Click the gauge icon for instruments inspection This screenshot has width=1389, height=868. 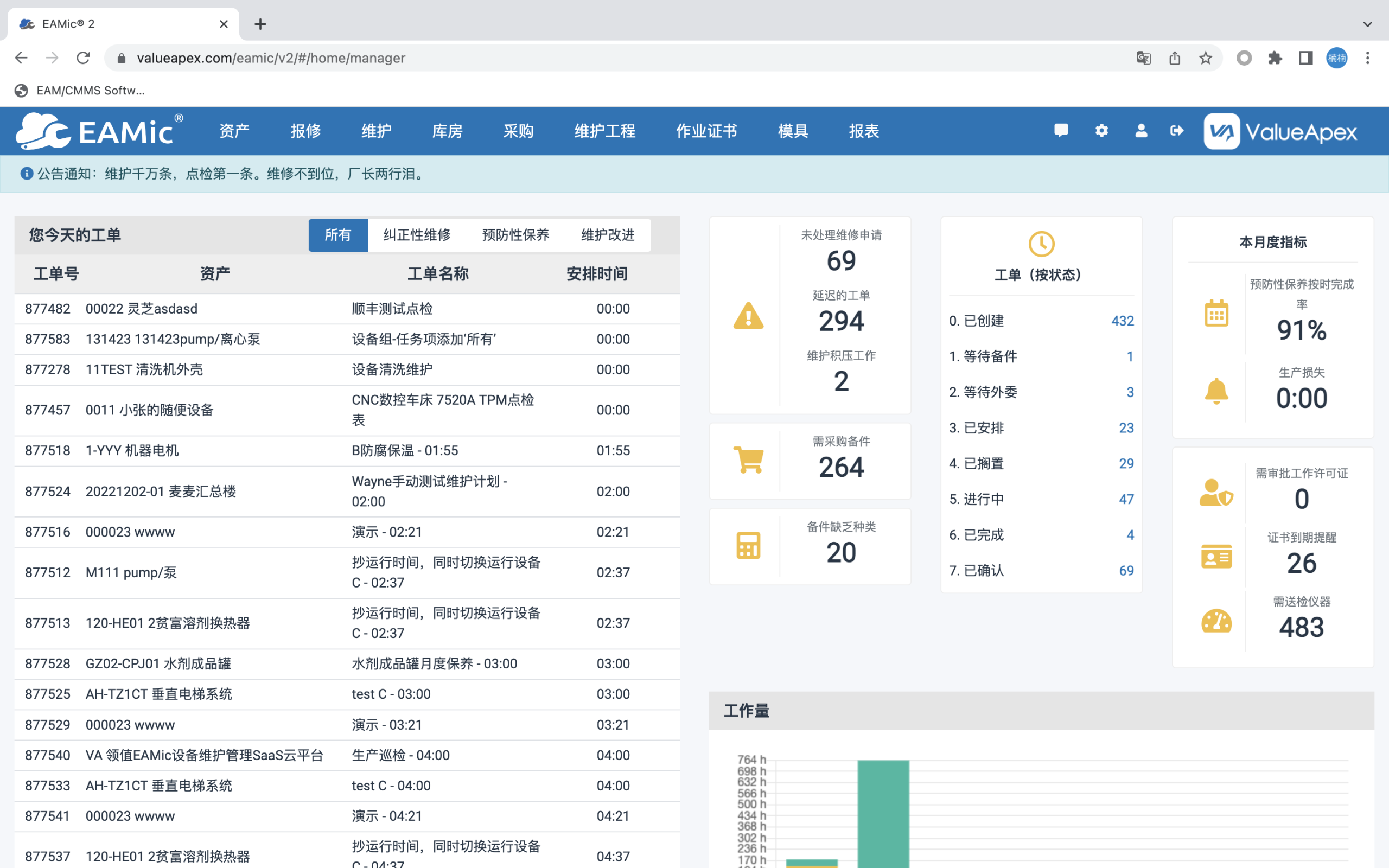pyautogui.click(x=1216, y=621)
